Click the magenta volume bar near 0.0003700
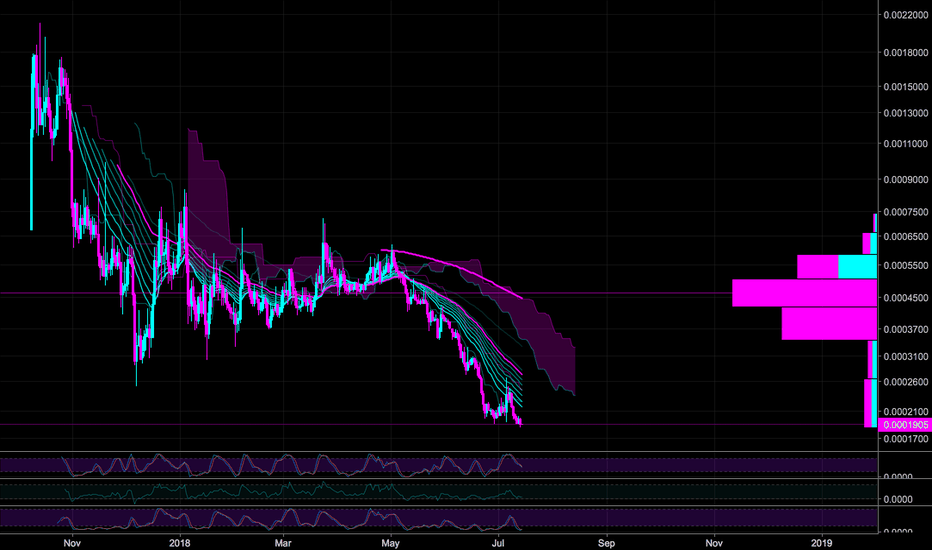The image size is (932, 550). (829, 323)
